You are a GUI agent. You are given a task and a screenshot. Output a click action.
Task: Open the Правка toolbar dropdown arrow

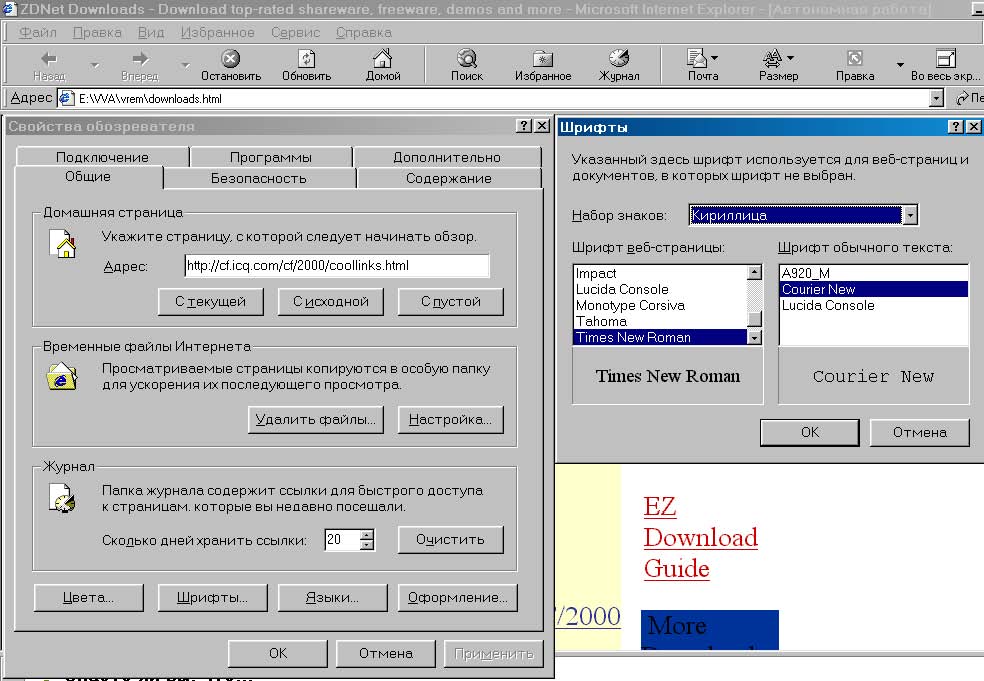coord(900,65)
